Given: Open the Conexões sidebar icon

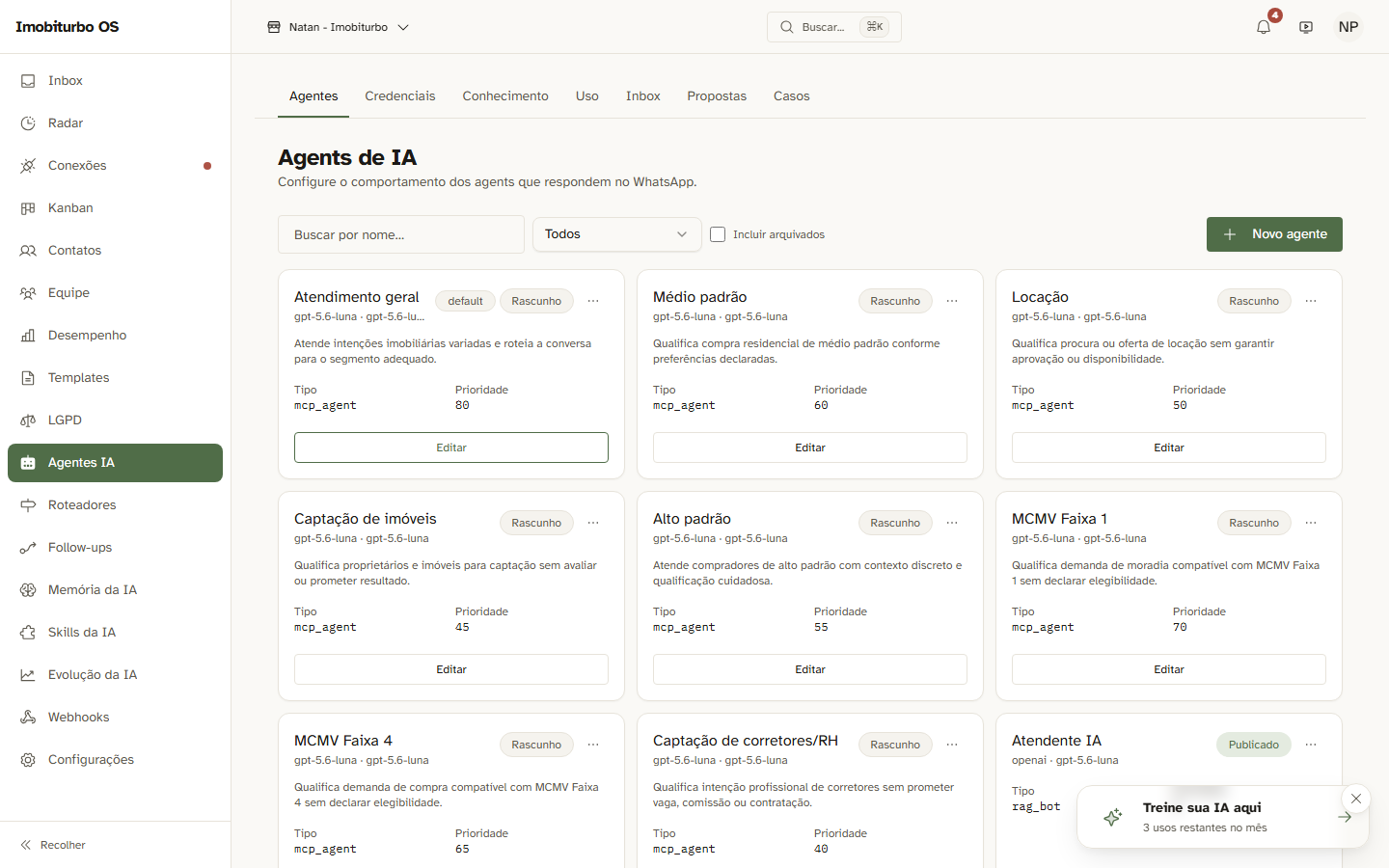Looking at the screenshot, I should (x=28, y=166).
